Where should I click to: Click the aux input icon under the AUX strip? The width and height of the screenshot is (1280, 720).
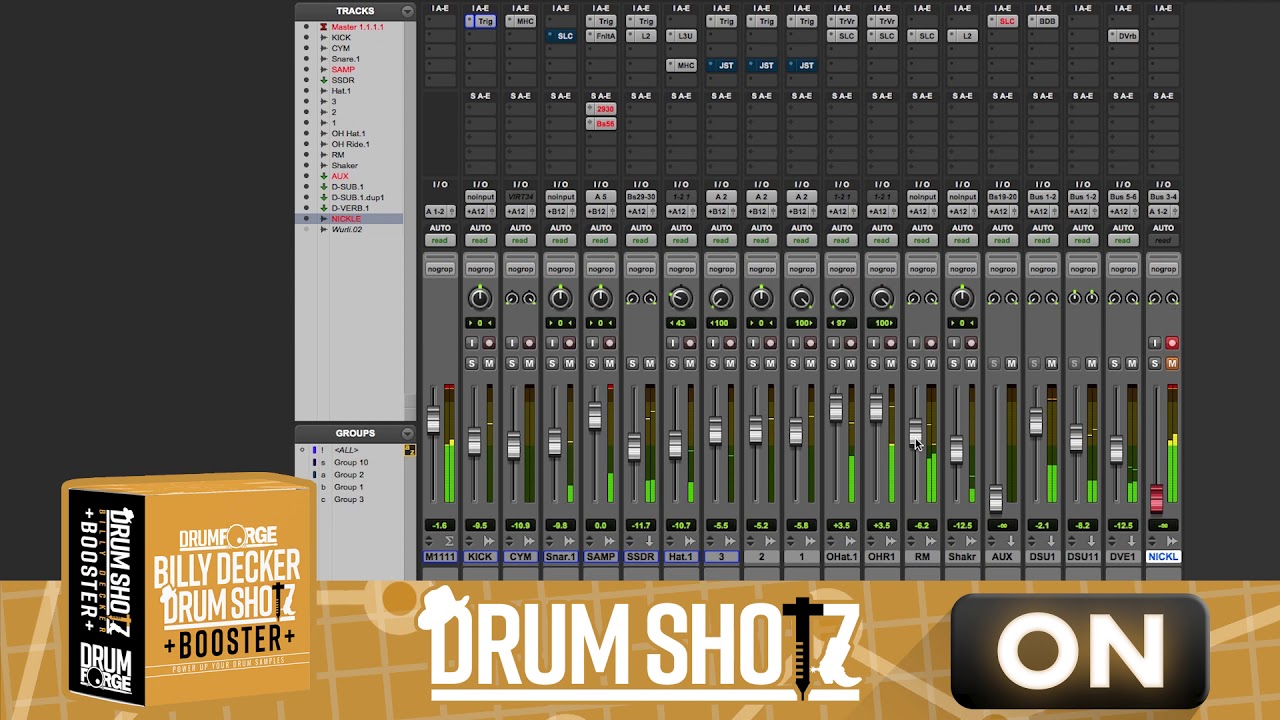(1012, 541)
